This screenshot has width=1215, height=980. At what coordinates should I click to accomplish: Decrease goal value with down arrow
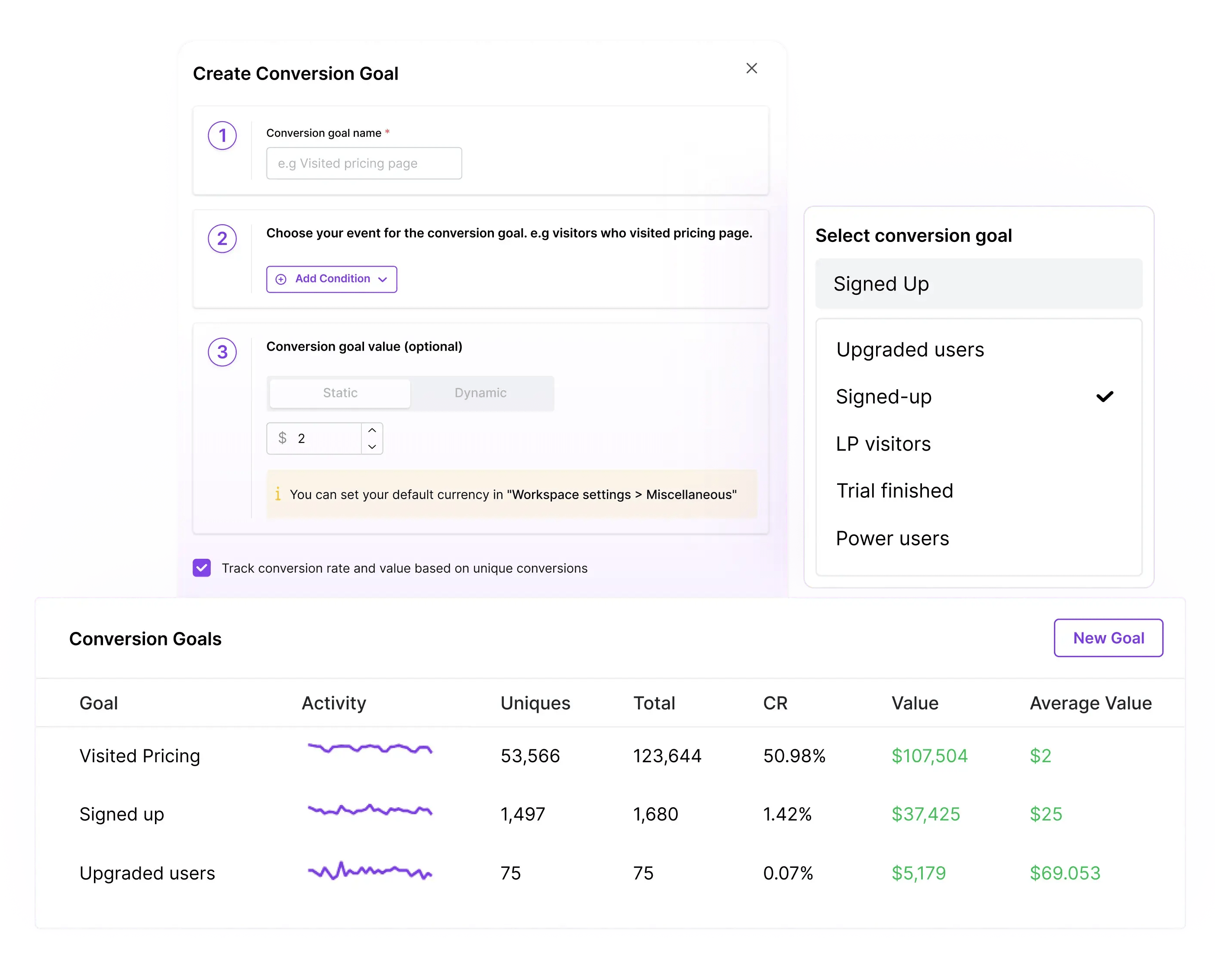pos(372,447)
